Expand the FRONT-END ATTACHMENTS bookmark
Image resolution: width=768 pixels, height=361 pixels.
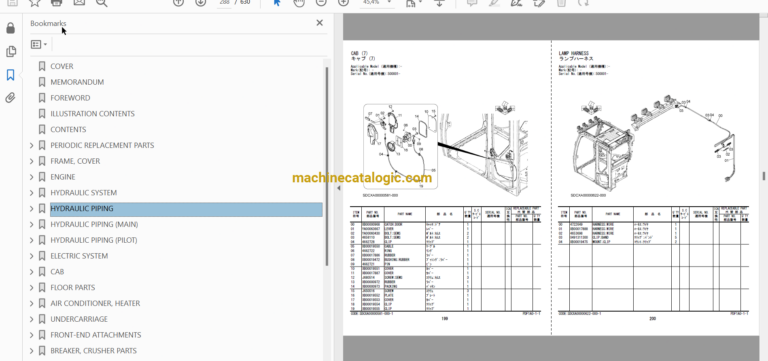click(32, 335)
